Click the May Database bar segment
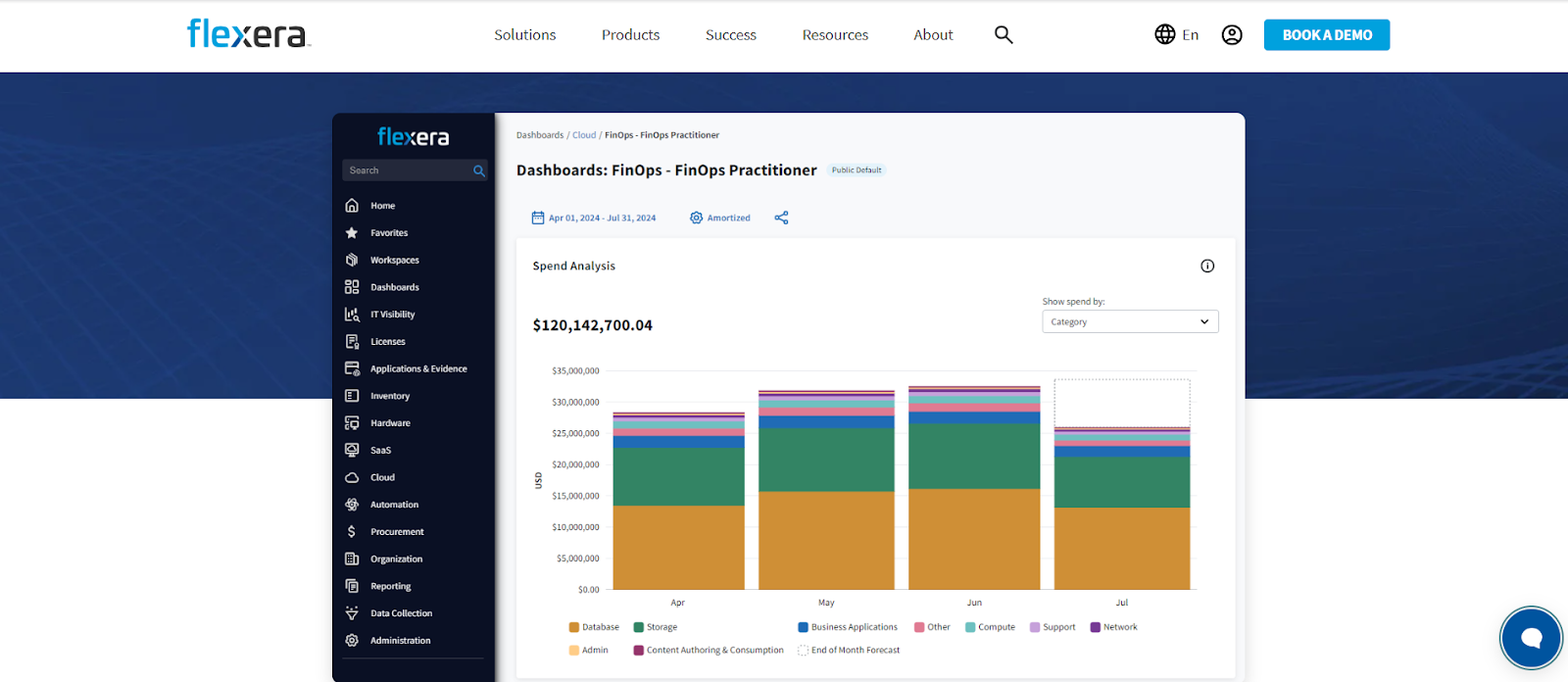The width and height of the screenshot is (1568, 682). 826,540
